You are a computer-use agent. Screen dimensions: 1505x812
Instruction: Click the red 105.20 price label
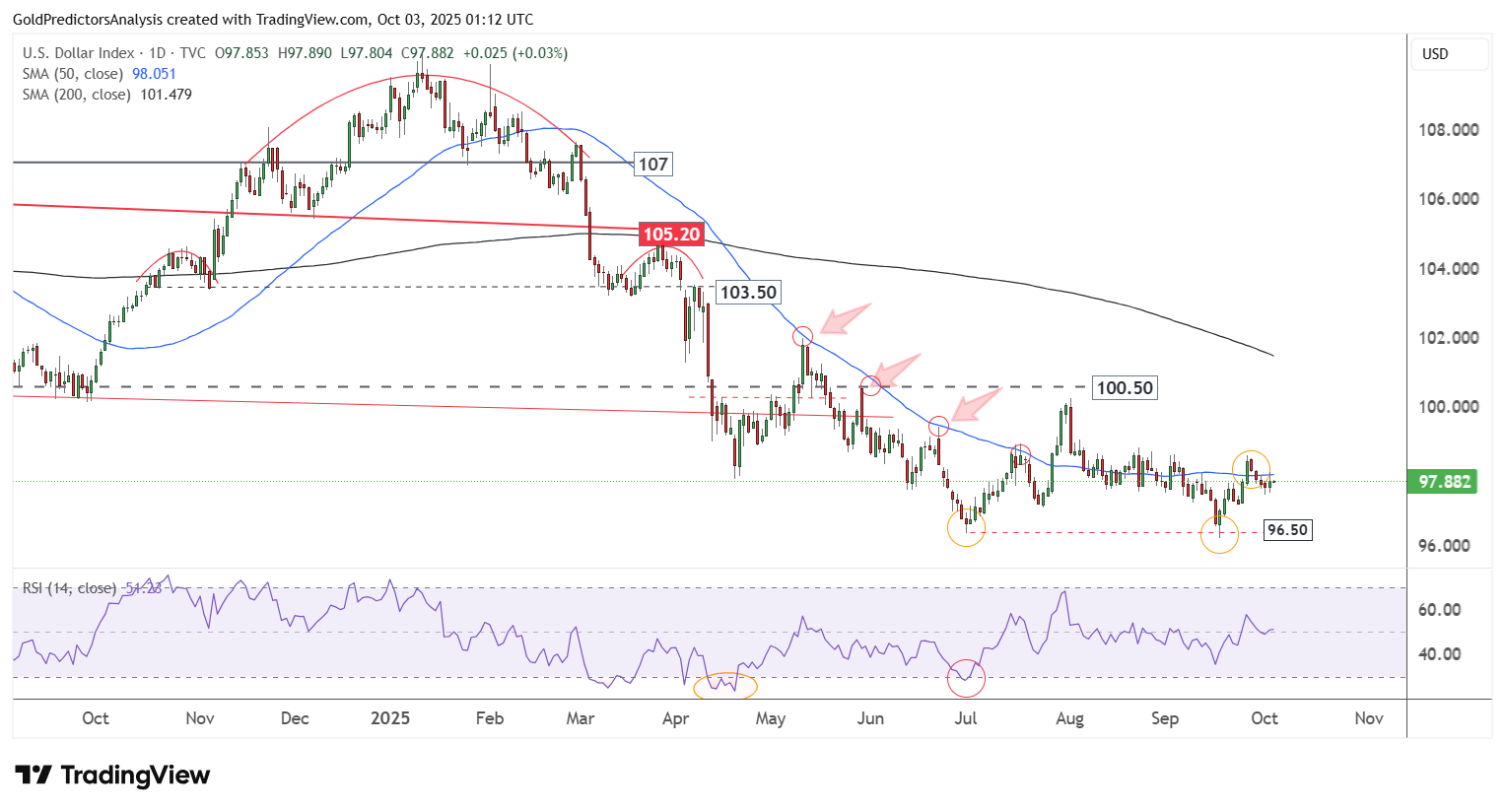click(670, 235)
